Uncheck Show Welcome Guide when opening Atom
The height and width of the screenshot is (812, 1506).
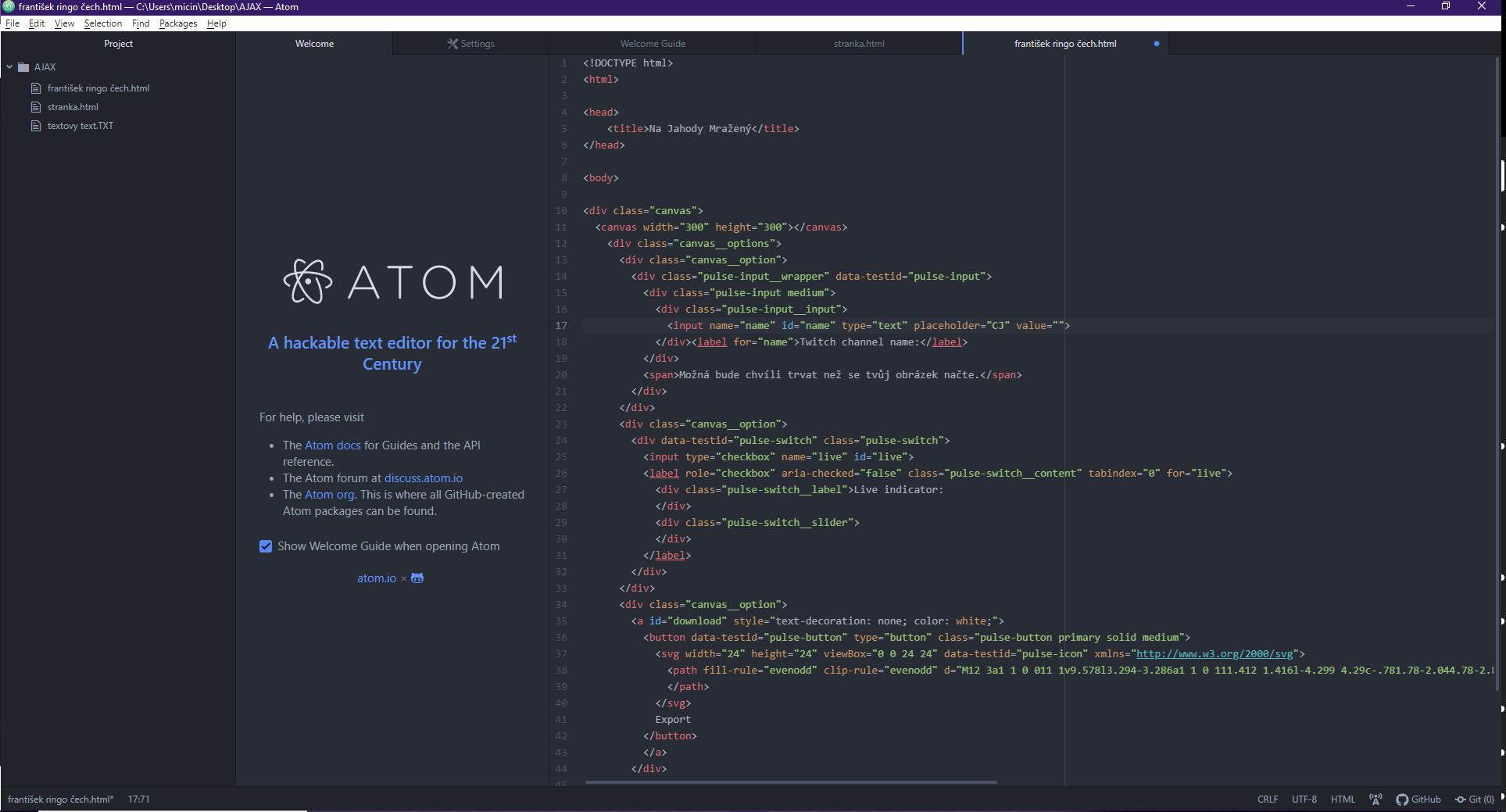click(266, 546)
